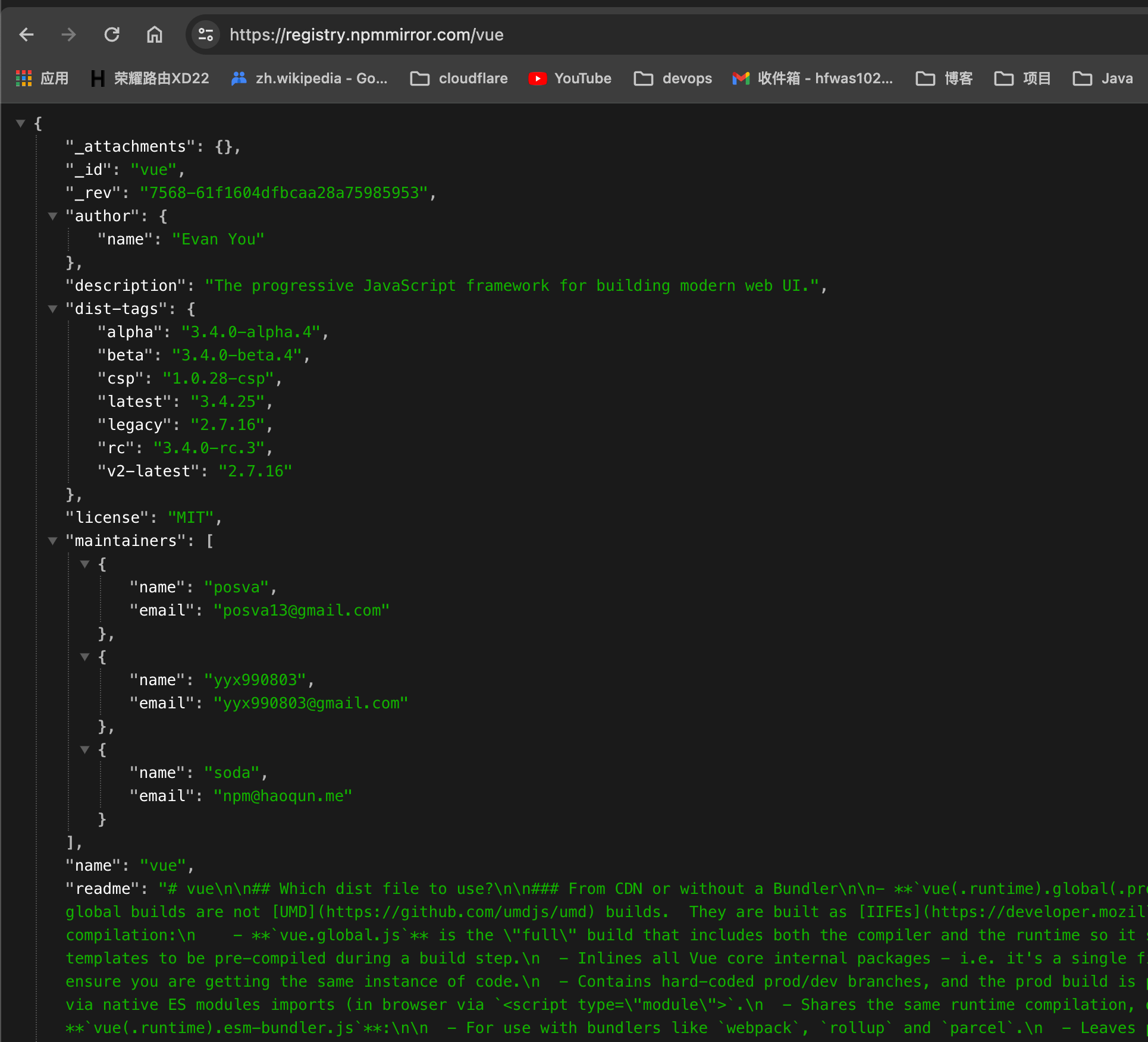This screenshot has height=1042, width=1148.
Task: Reload the current page
Action: (112, 34)
